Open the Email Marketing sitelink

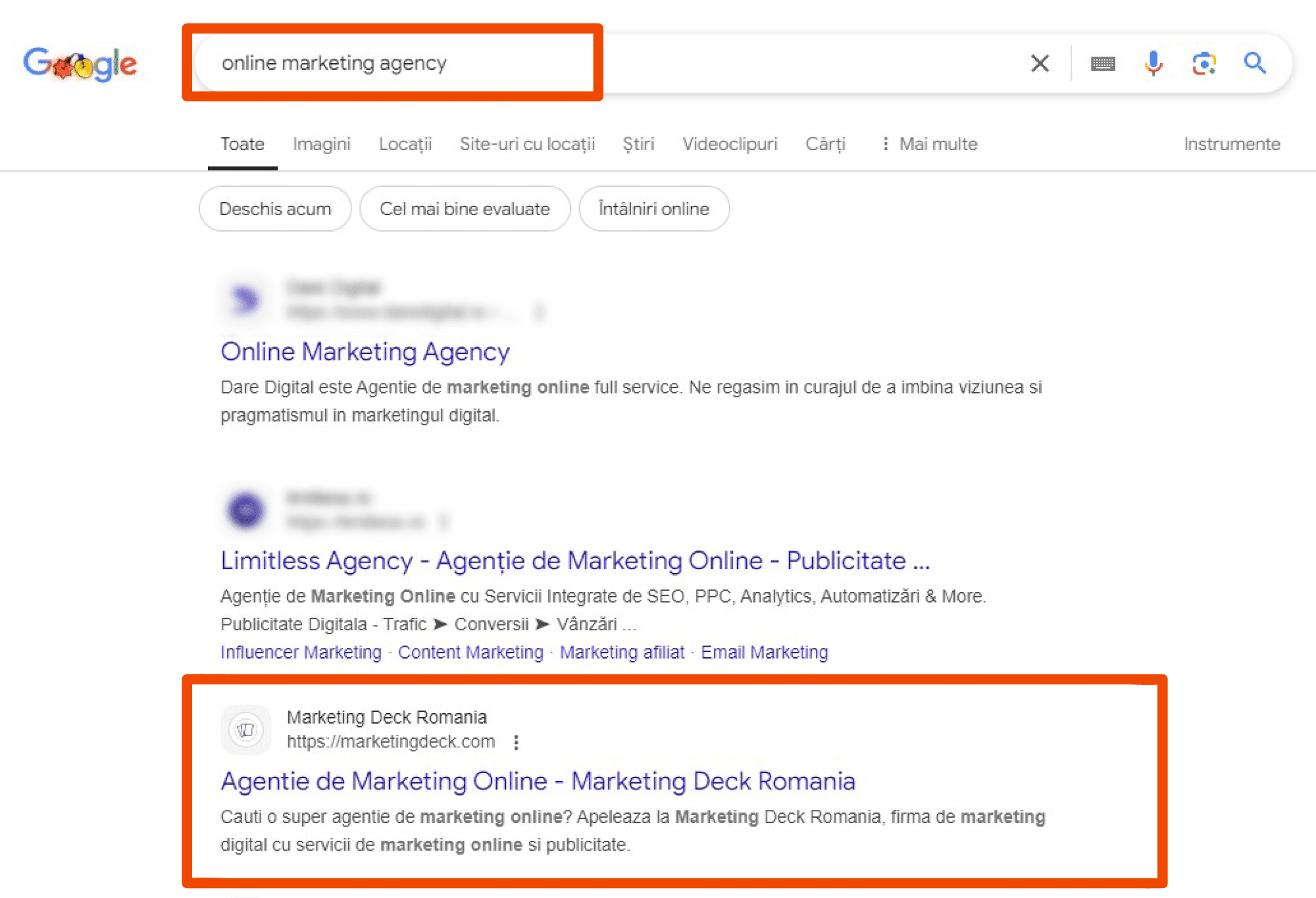tap(764, 652)
